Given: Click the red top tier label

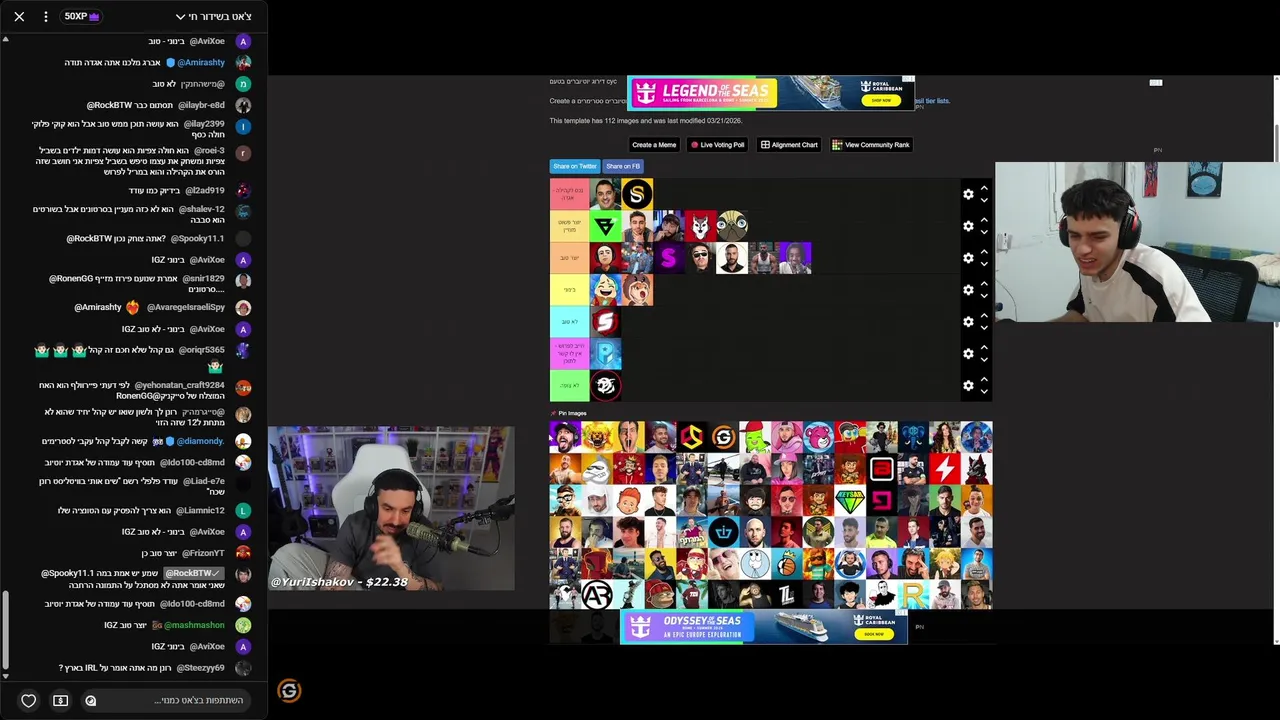Looking at the screenshot, I should coord(569,194).
